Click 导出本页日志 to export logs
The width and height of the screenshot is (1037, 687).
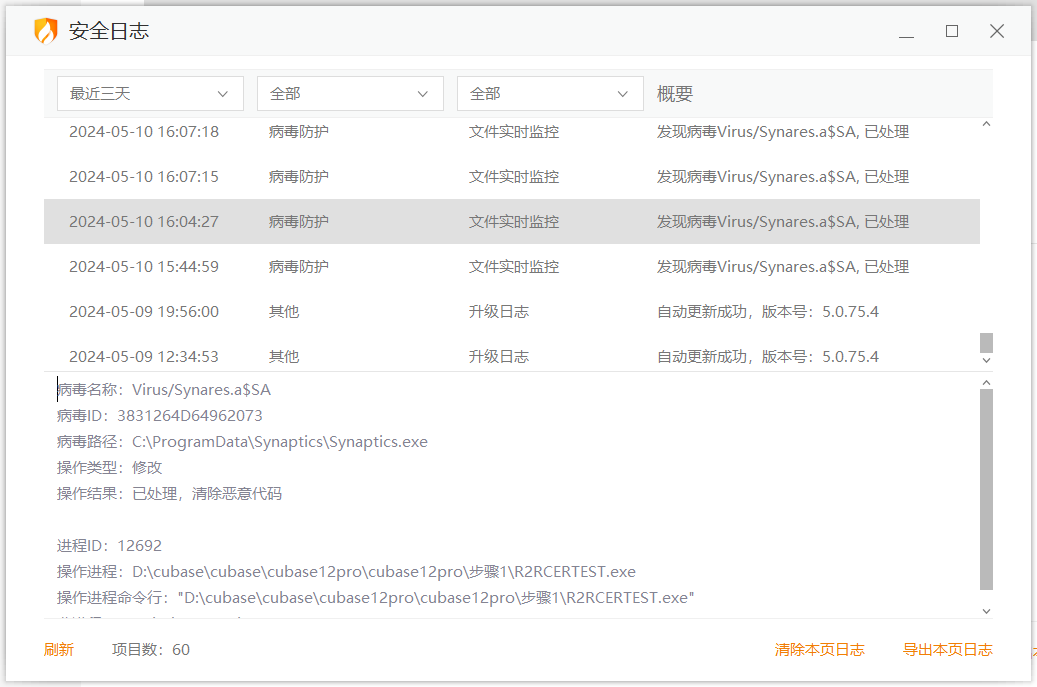(x=947, y=650)
